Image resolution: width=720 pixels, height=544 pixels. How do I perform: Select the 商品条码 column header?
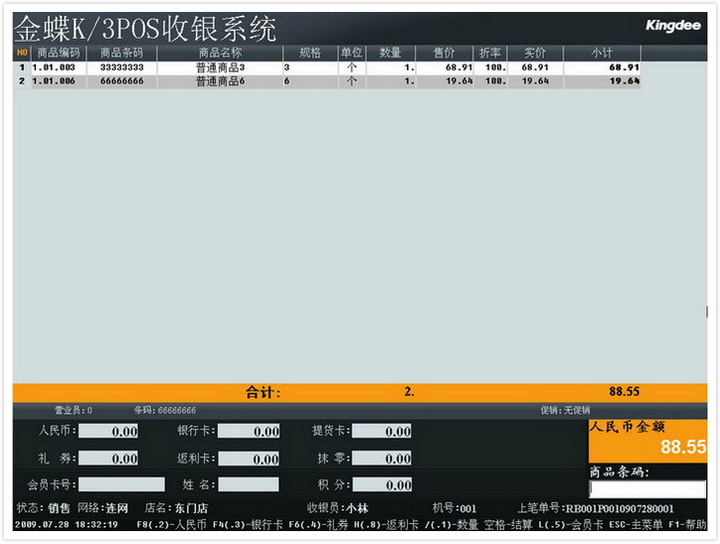[122, 53]
